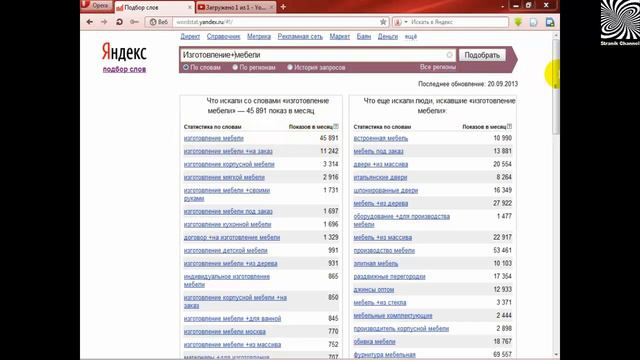Screen dimensions: 640x360
Task: Open производство мебели link
Action: click(384, 251)
